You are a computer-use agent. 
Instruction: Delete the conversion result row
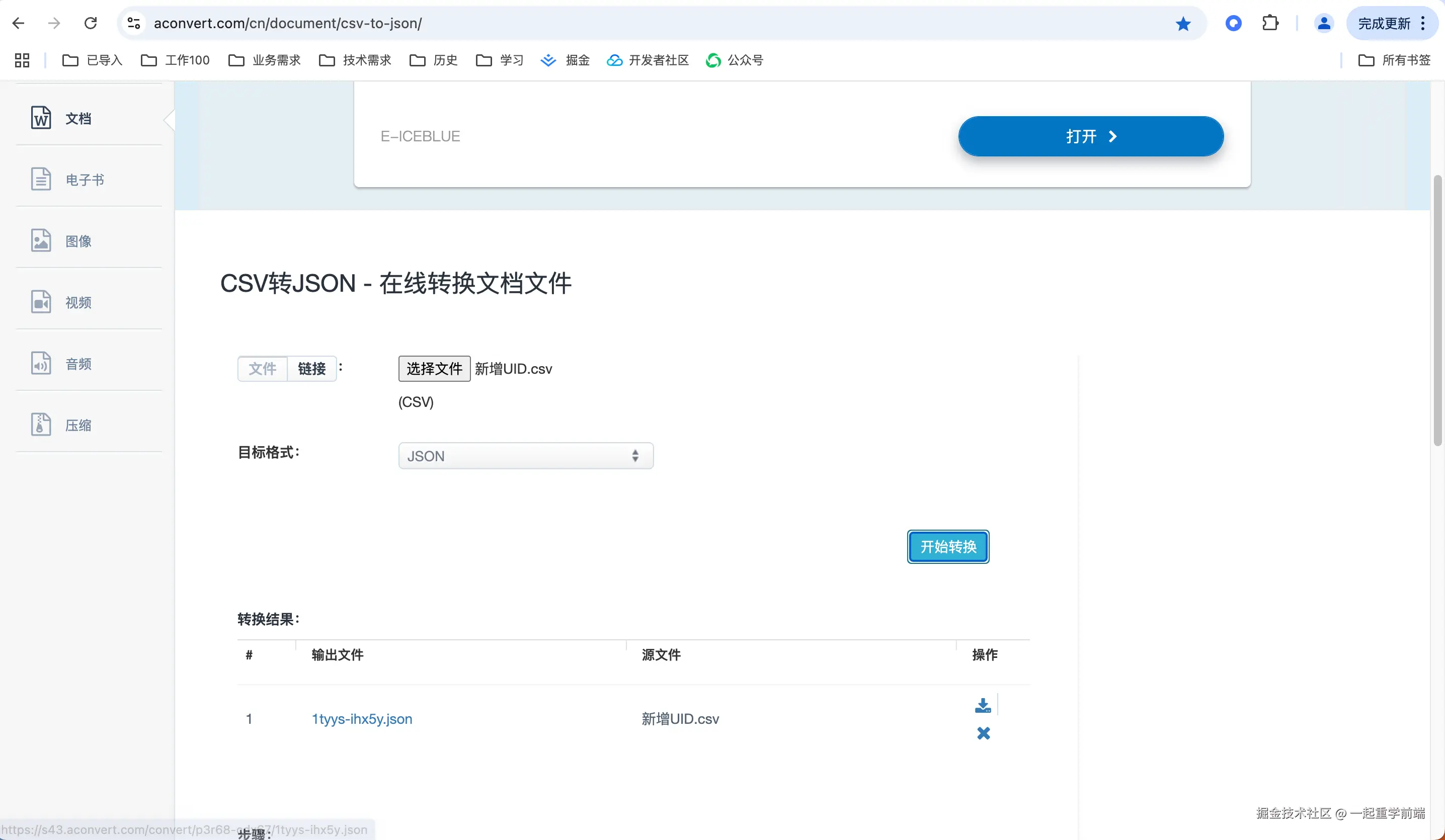(x=983, y=733)
